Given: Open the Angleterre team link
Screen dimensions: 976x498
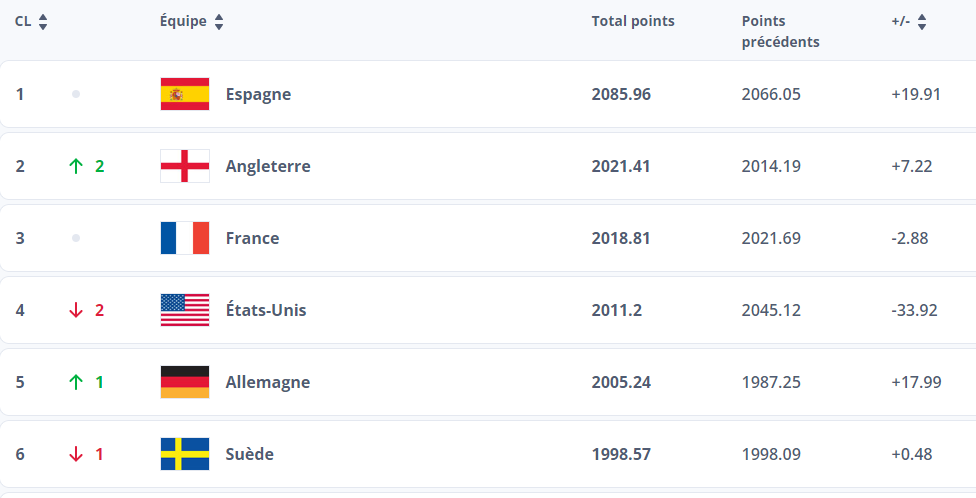Looking at the screenshot, I should (268, 166).
